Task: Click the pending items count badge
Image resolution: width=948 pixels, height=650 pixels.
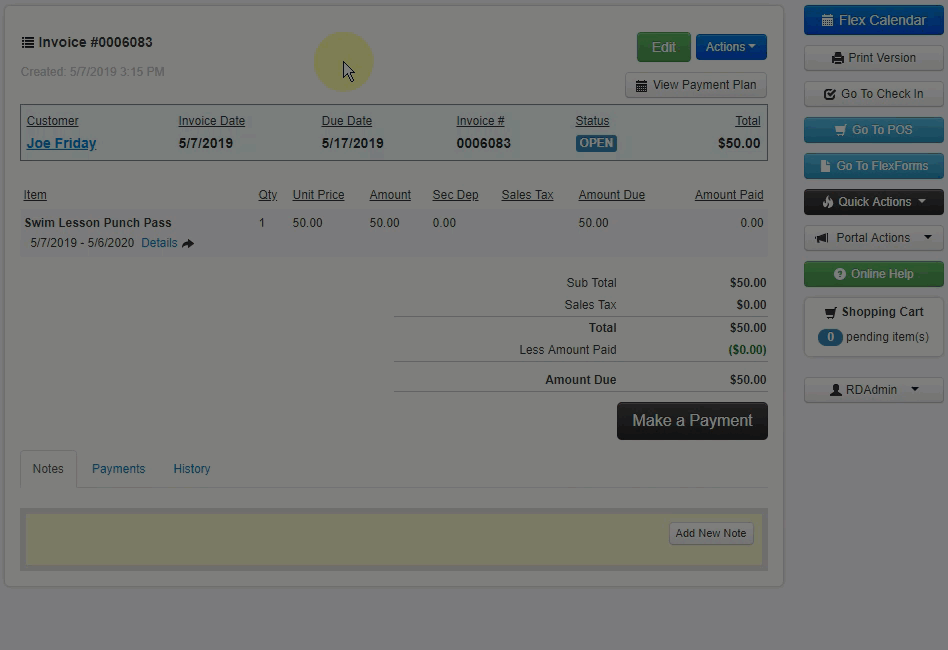Action: point(830,337)
